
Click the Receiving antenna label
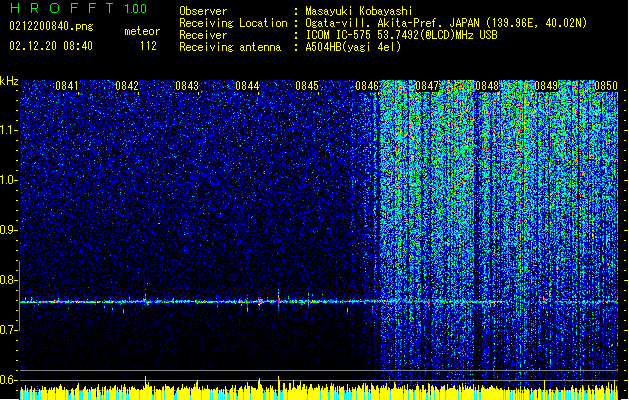230,47
